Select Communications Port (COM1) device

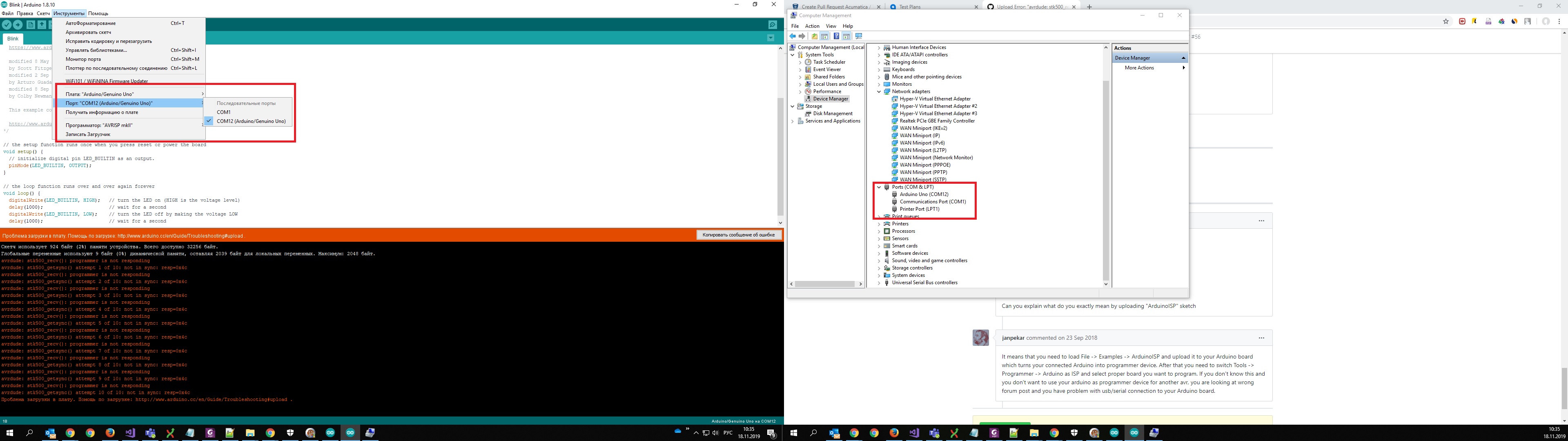coord(933,202)
